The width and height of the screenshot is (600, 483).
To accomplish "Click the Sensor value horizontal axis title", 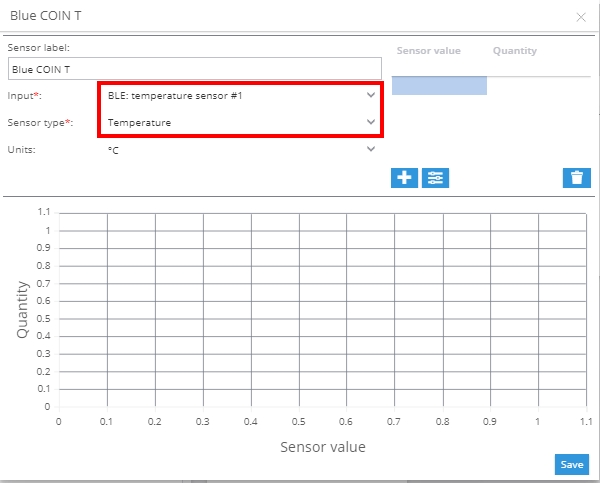I will (322, 447).
